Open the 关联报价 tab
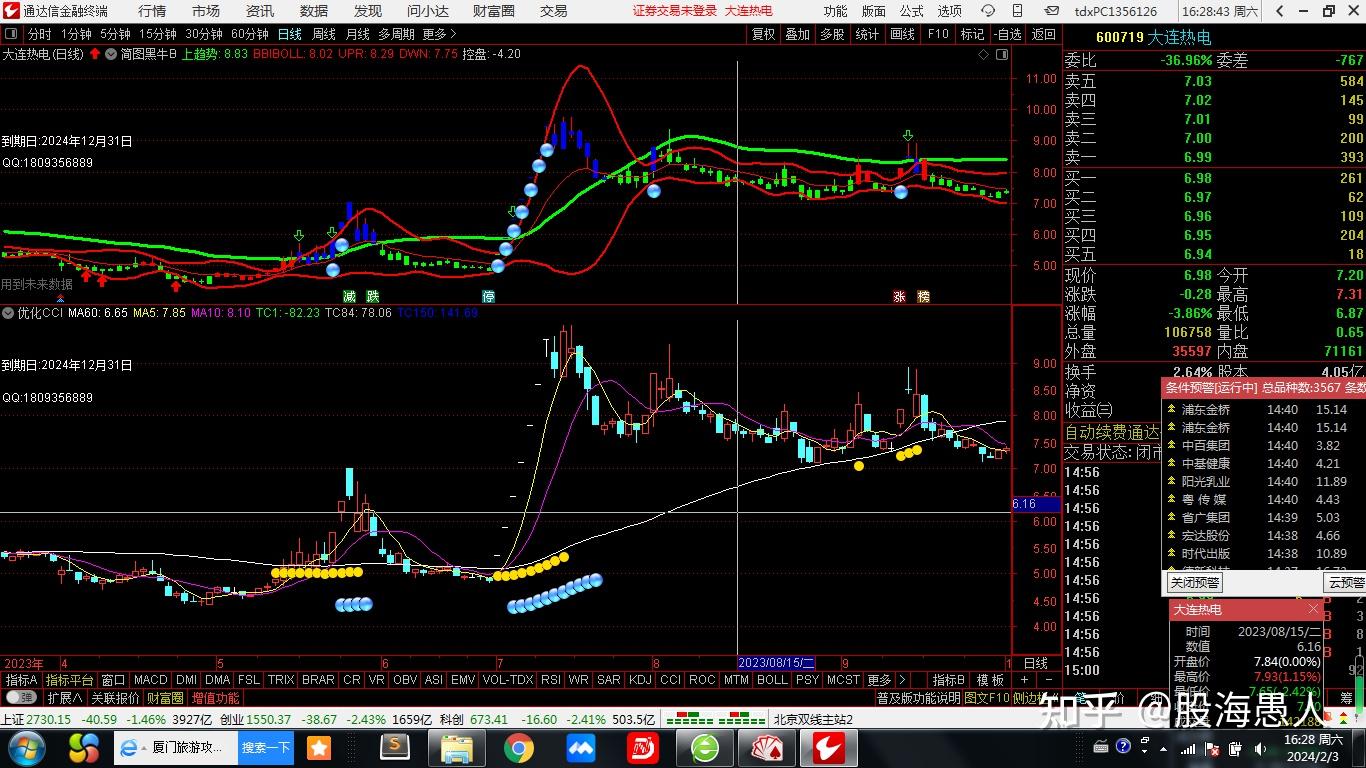The image size is (1366, 768). (x=115, y=698)
